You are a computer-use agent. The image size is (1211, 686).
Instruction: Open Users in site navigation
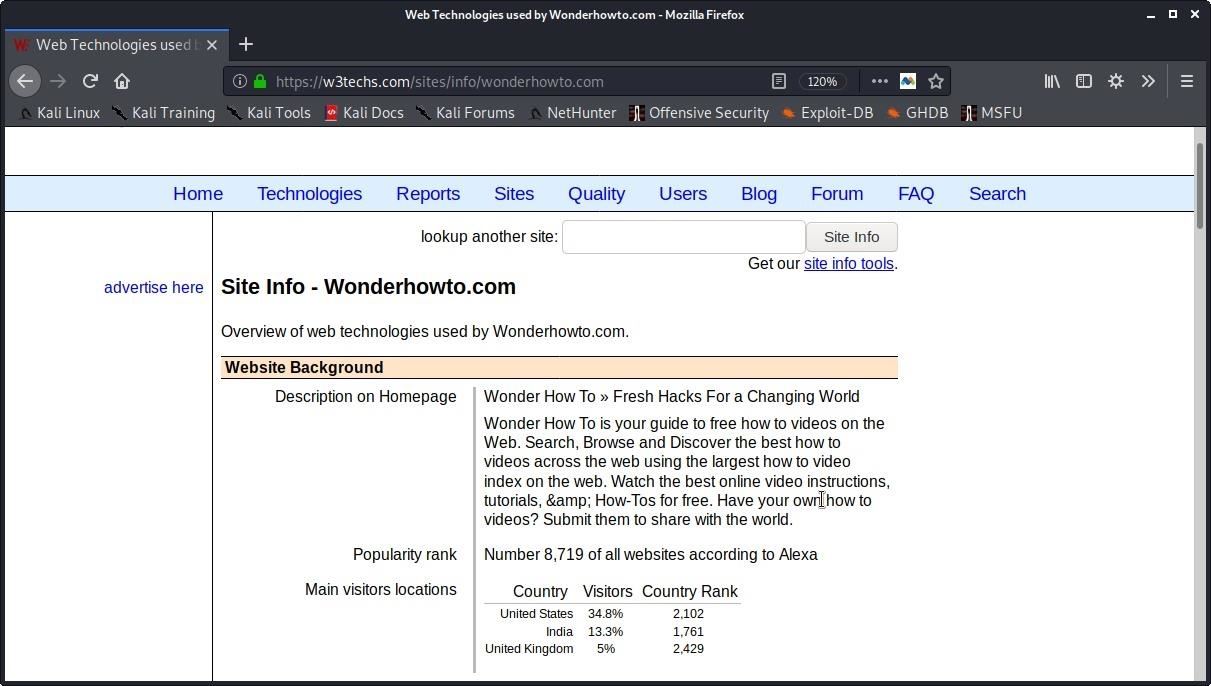[x=683, y=194]
